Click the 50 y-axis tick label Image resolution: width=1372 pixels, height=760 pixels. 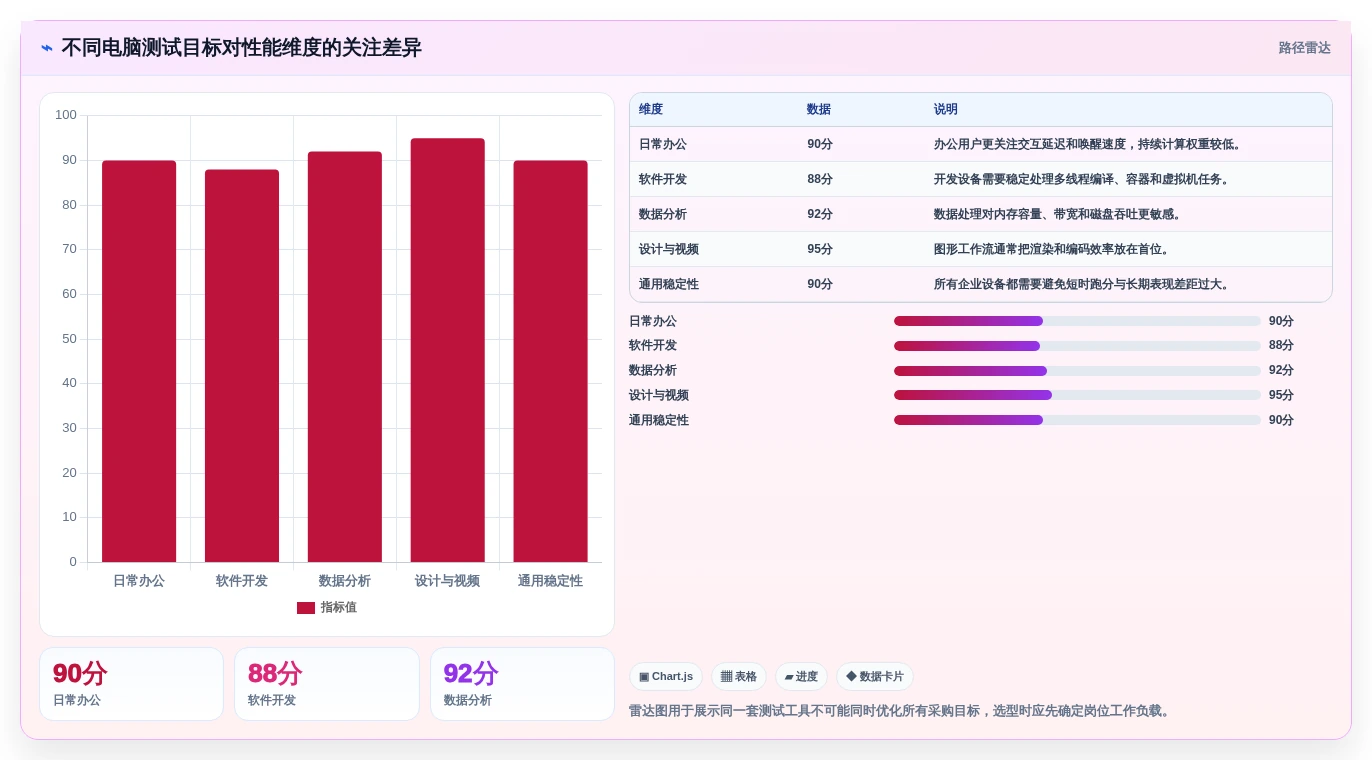(70, 339)
